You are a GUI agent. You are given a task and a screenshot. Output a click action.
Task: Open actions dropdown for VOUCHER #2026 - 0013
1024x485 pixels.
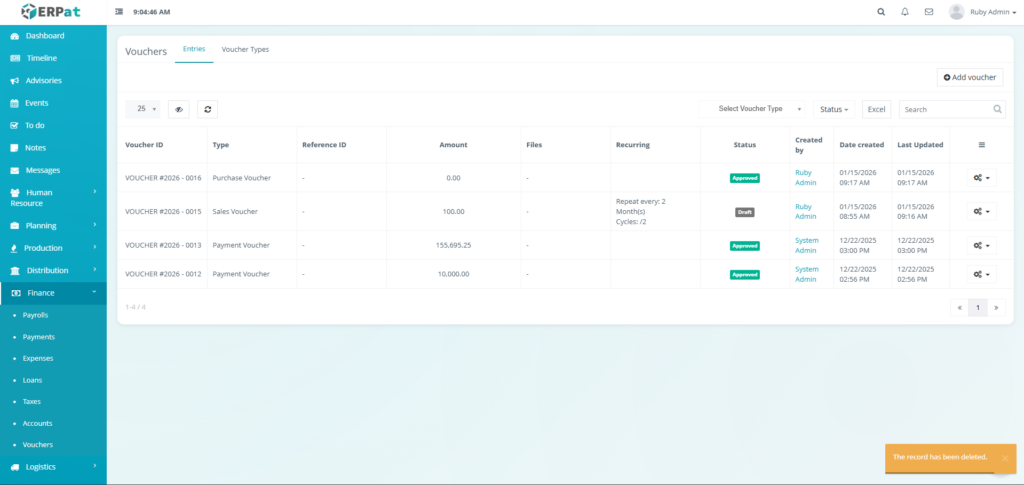point(982,245)
